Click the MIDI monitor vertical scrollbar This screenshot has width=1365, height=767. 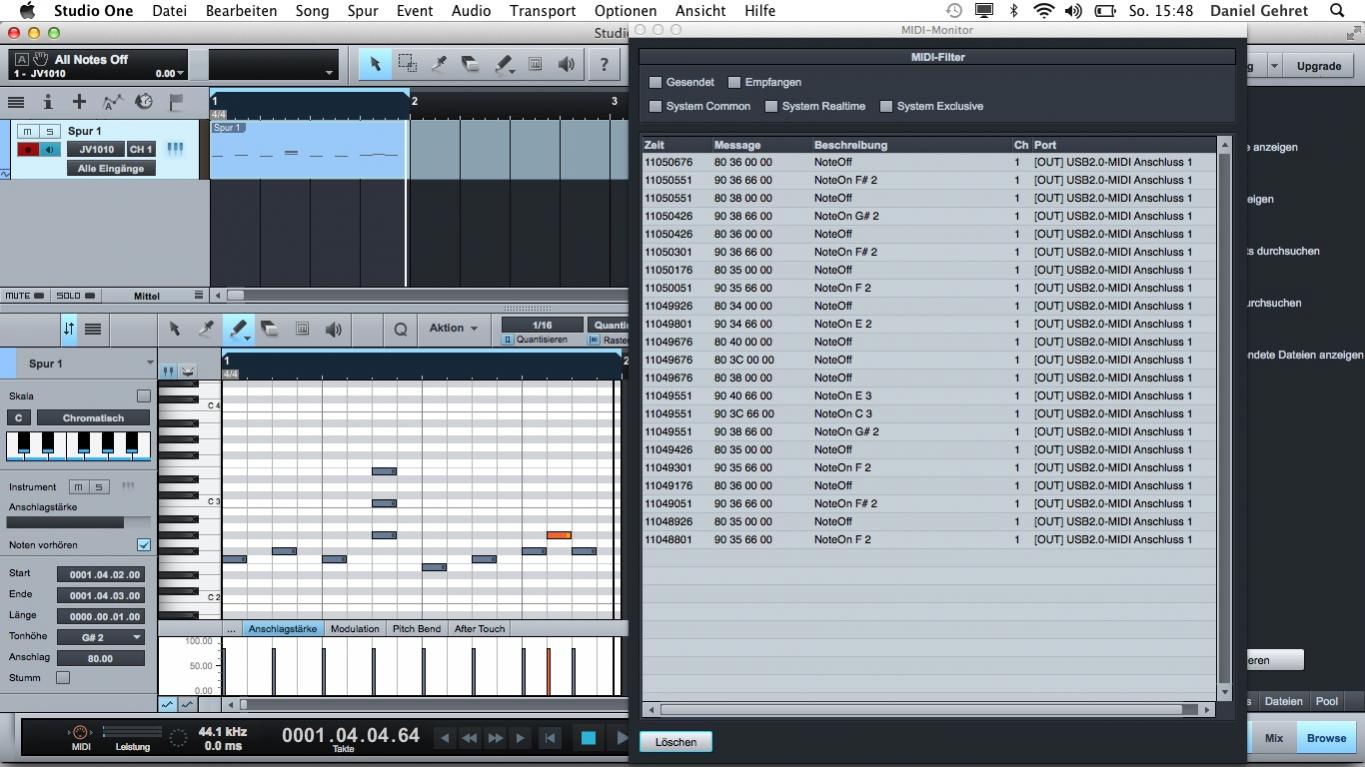pyautogui.click(x=1224, y=420)
